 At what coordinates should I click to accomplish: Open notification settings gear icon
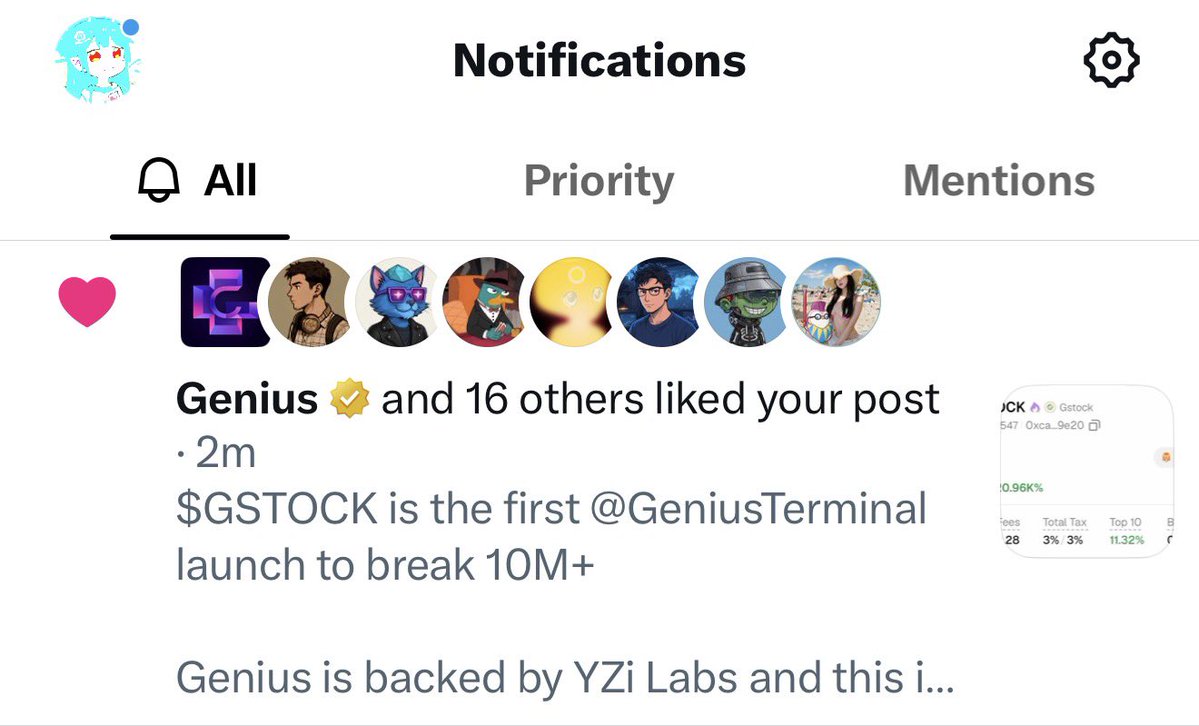point(1112,60)
